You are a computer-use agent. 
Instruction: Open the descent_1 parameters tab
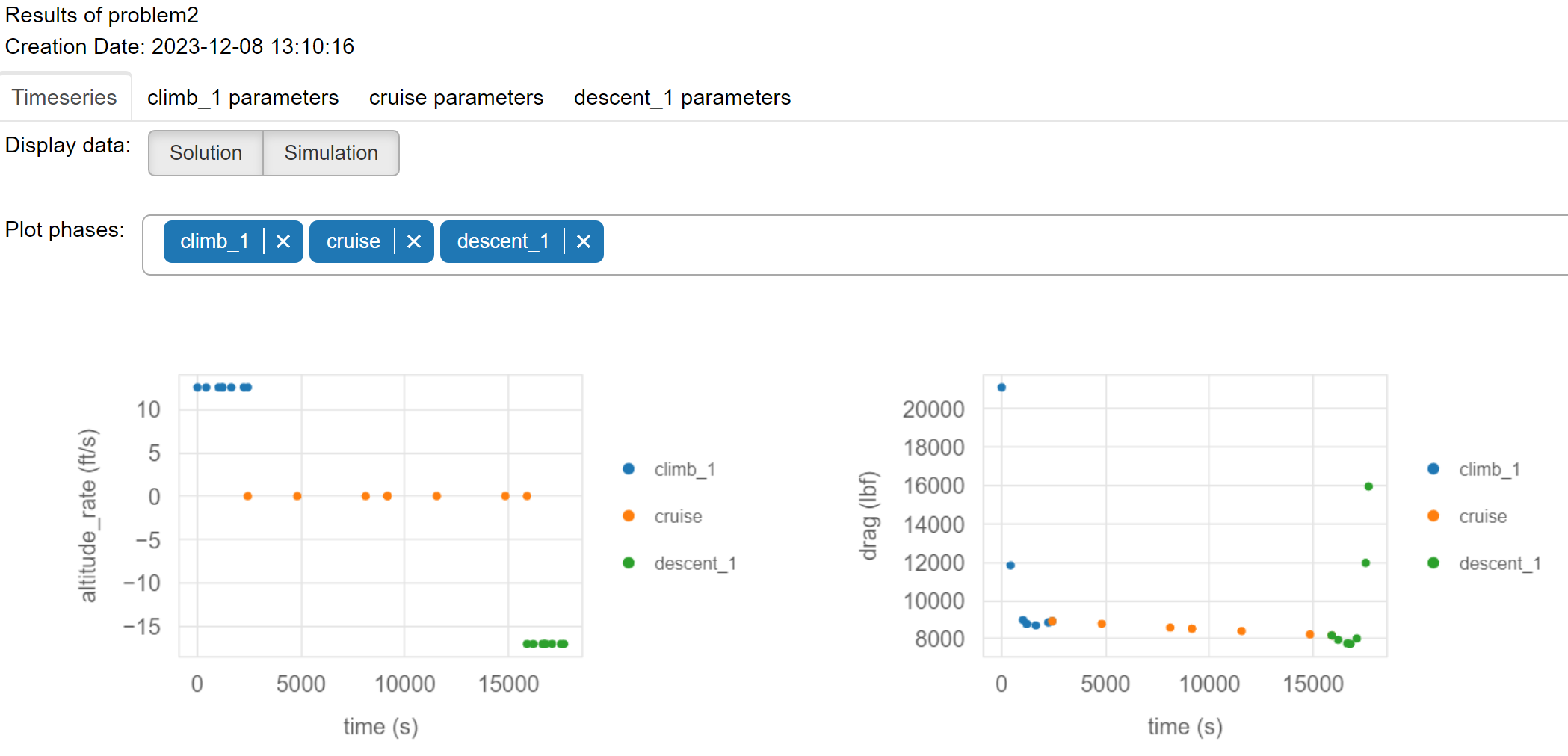(682, 97)
